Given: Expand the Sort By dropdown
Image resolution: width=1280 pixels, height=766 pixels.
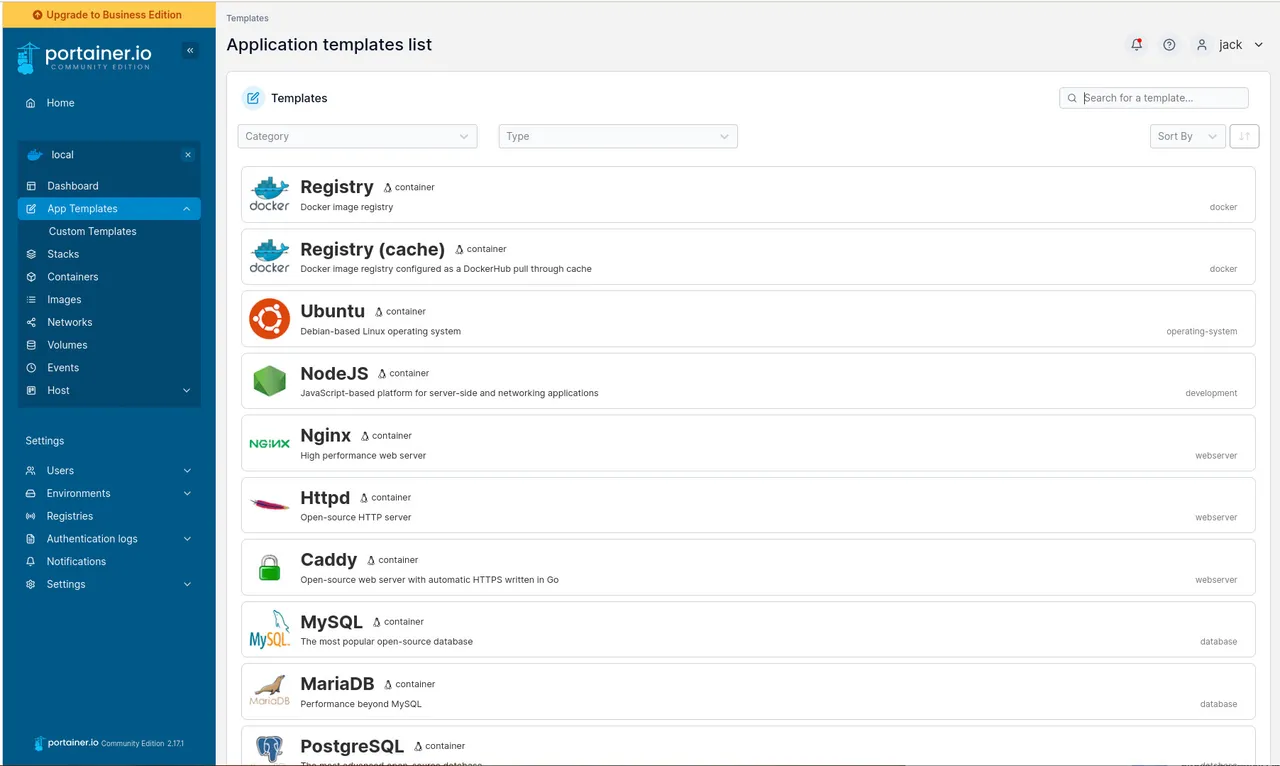Looking at the screenshot, I should point(1187,136).
